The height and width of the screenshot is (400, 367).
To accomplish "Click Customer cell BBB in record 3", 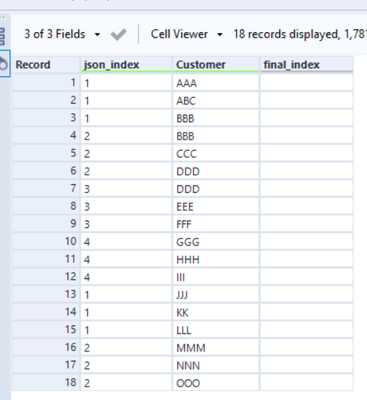I will click(x=216, y=118).
